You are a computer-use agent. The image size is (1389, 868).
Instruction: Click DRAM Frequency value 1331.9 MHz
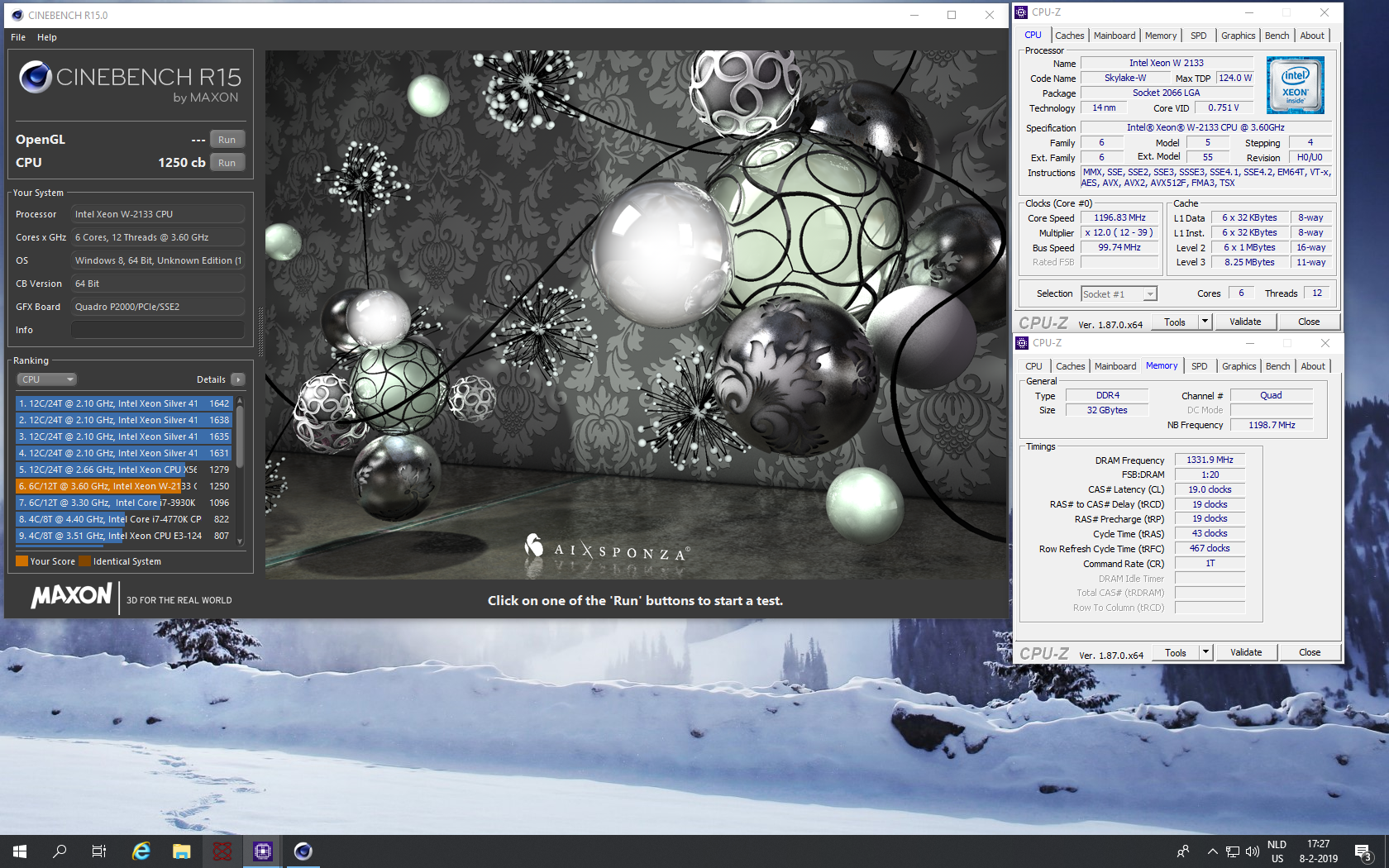pyautogui.click(x=1210, y=460)
